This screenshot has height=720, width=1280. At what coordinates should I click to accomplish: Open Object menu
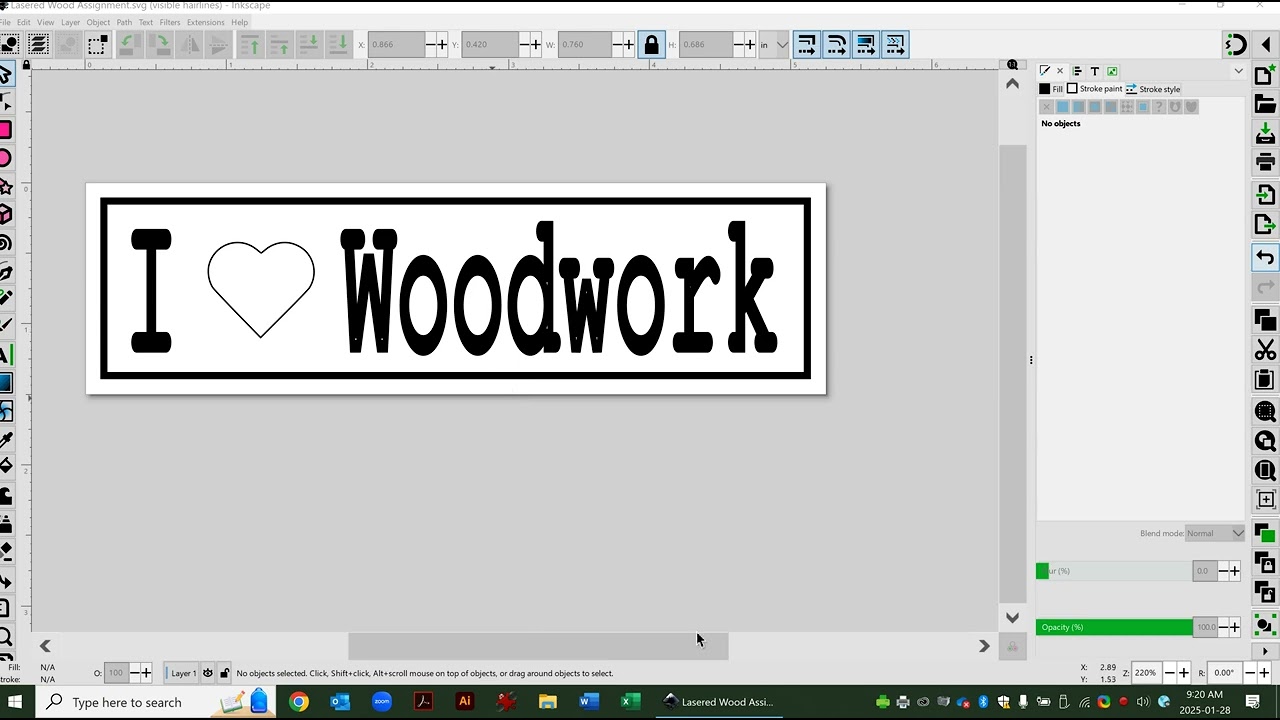click(x=98, y=22)
